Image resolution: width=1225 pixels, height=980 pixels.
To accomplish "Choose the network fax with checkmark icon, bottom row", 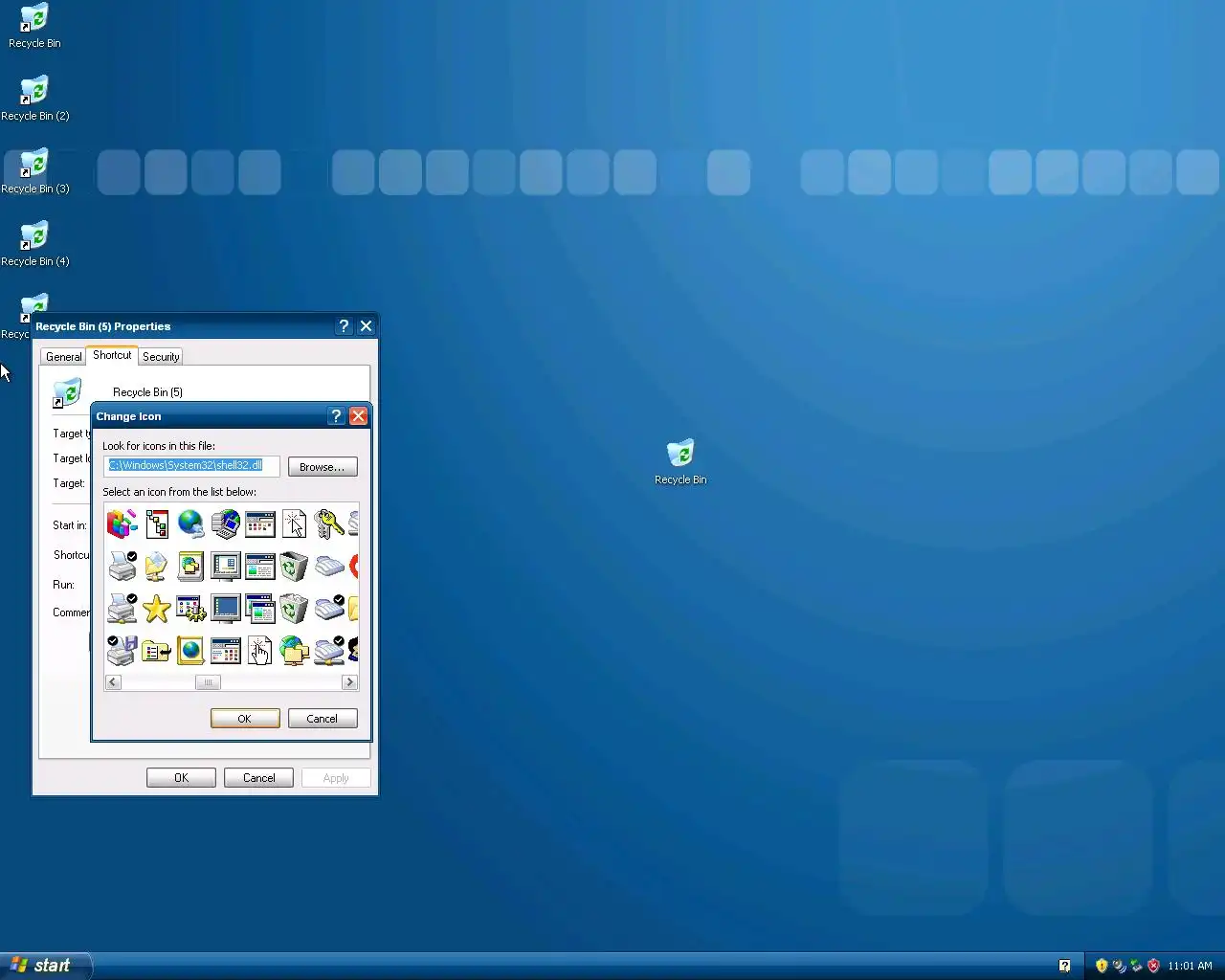I will 328,651.
